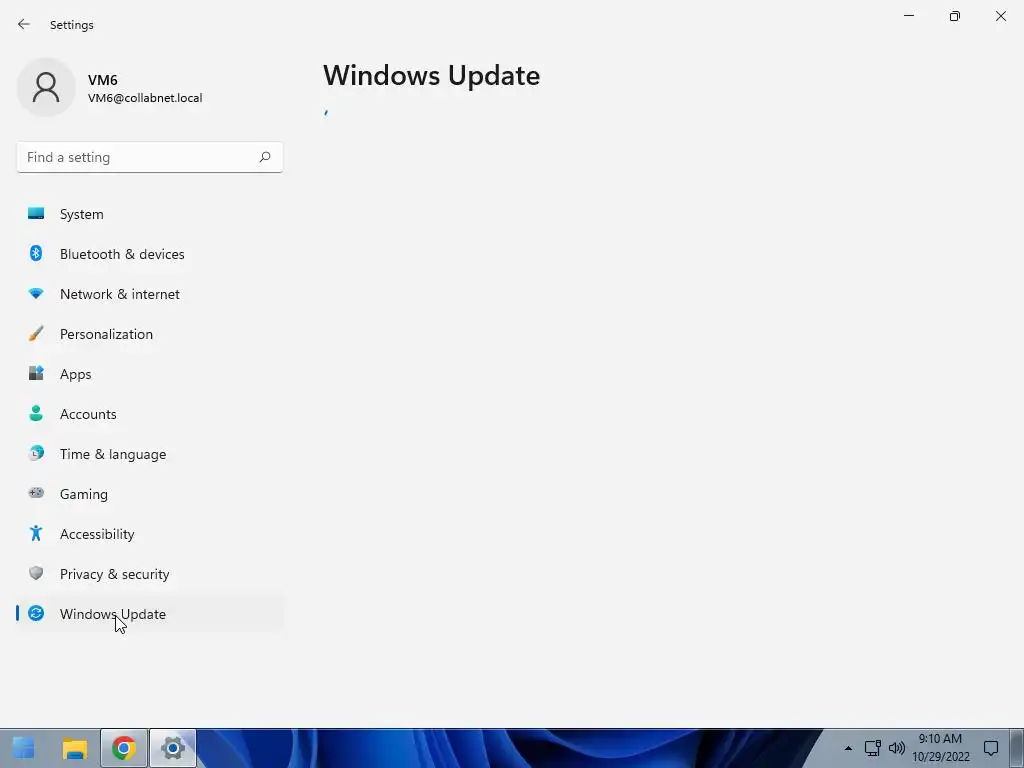
Task: Click the Accounts person icon
Action: pyautogui.click(x=36, y=413)
